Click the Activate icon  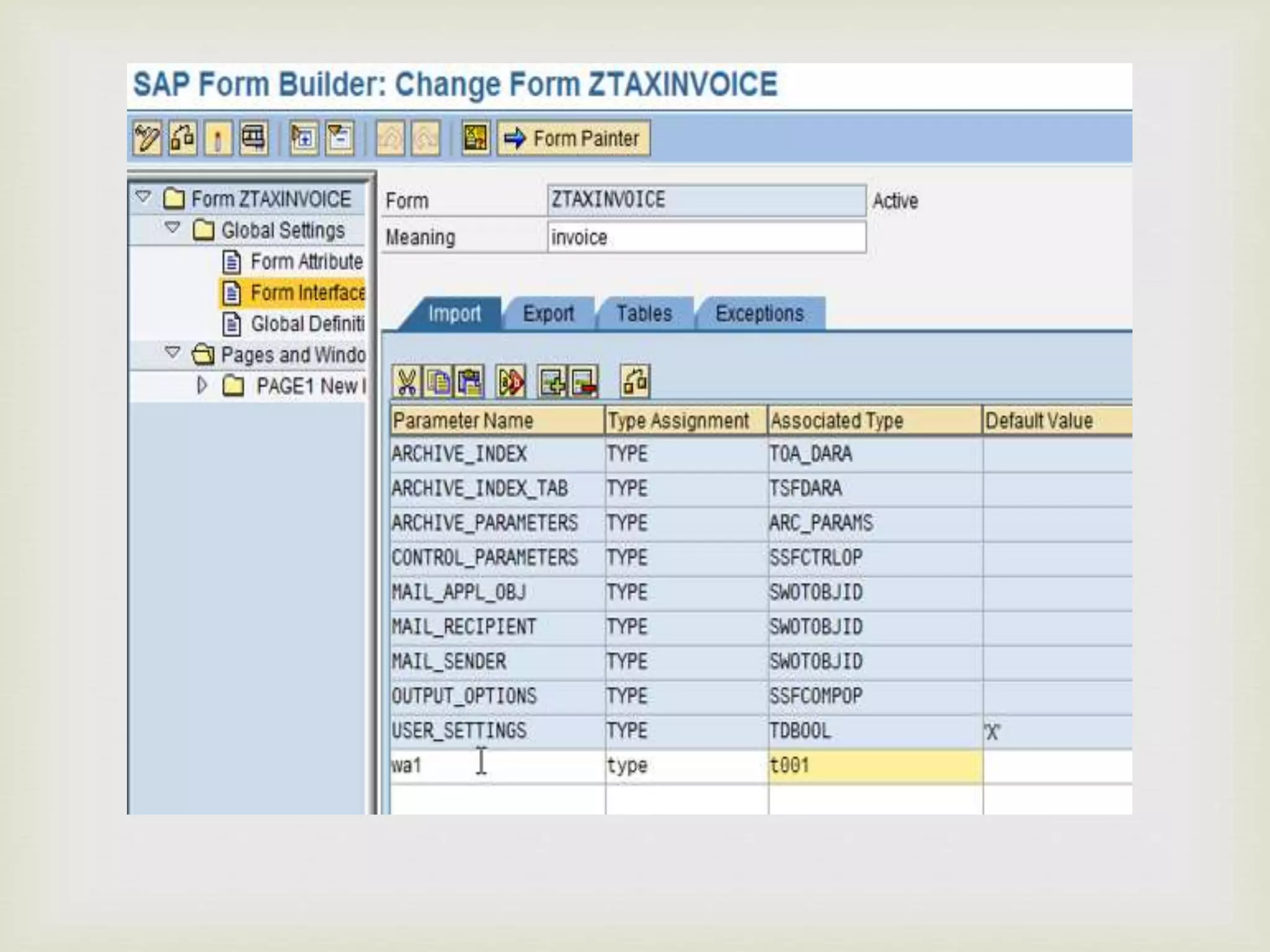[x=218, y=138]
